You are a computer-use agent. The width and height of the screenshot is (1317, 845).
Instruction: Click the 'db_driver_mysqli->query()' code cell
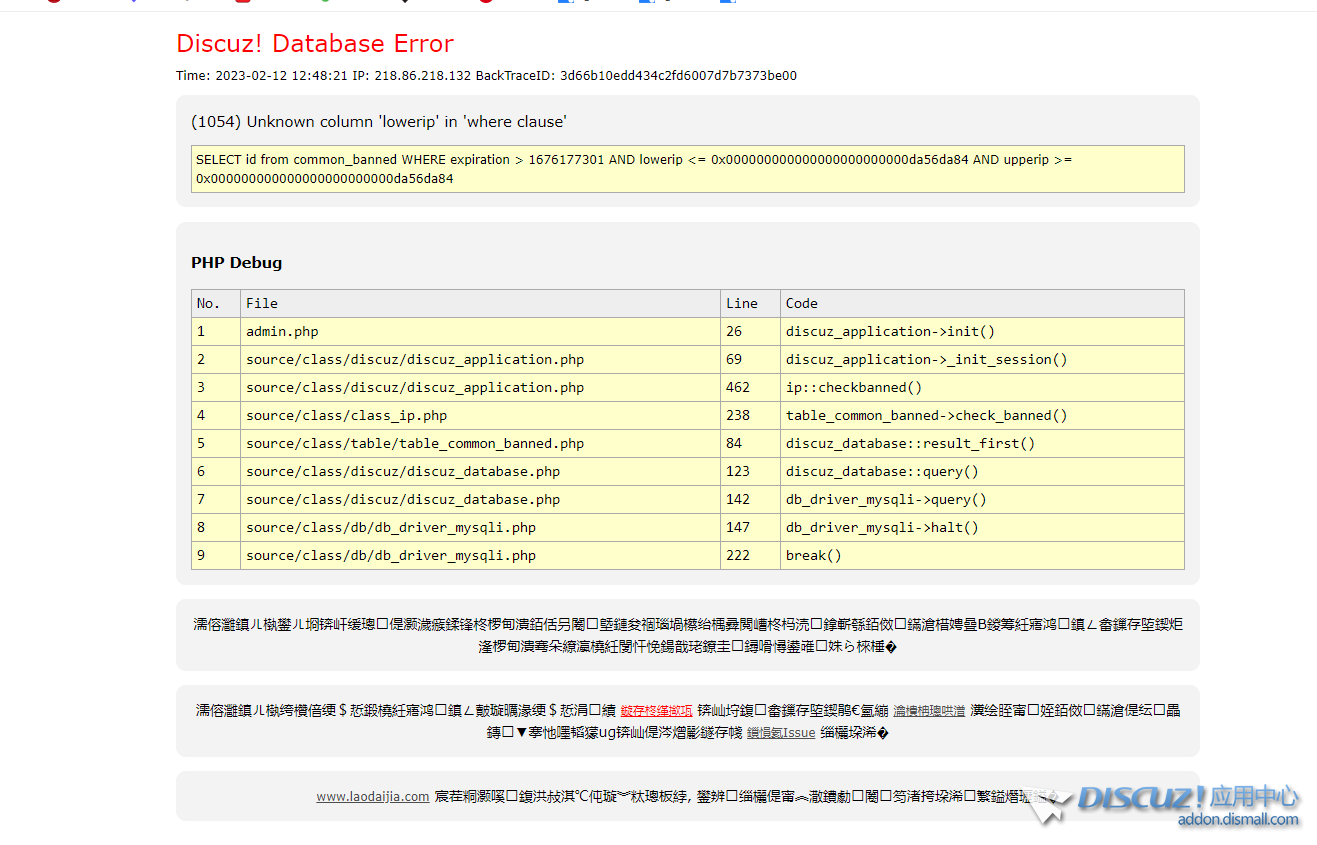click(x=982, y=499)
